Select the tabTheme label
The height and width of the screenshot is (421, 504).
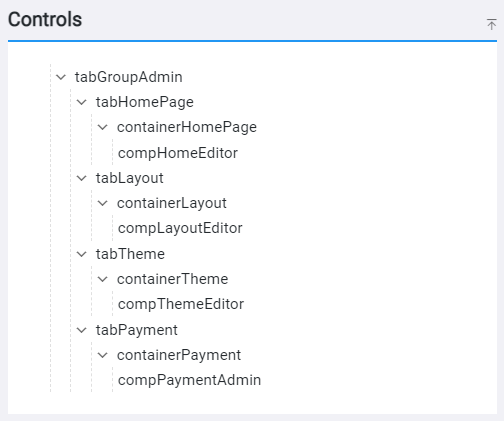130,254
